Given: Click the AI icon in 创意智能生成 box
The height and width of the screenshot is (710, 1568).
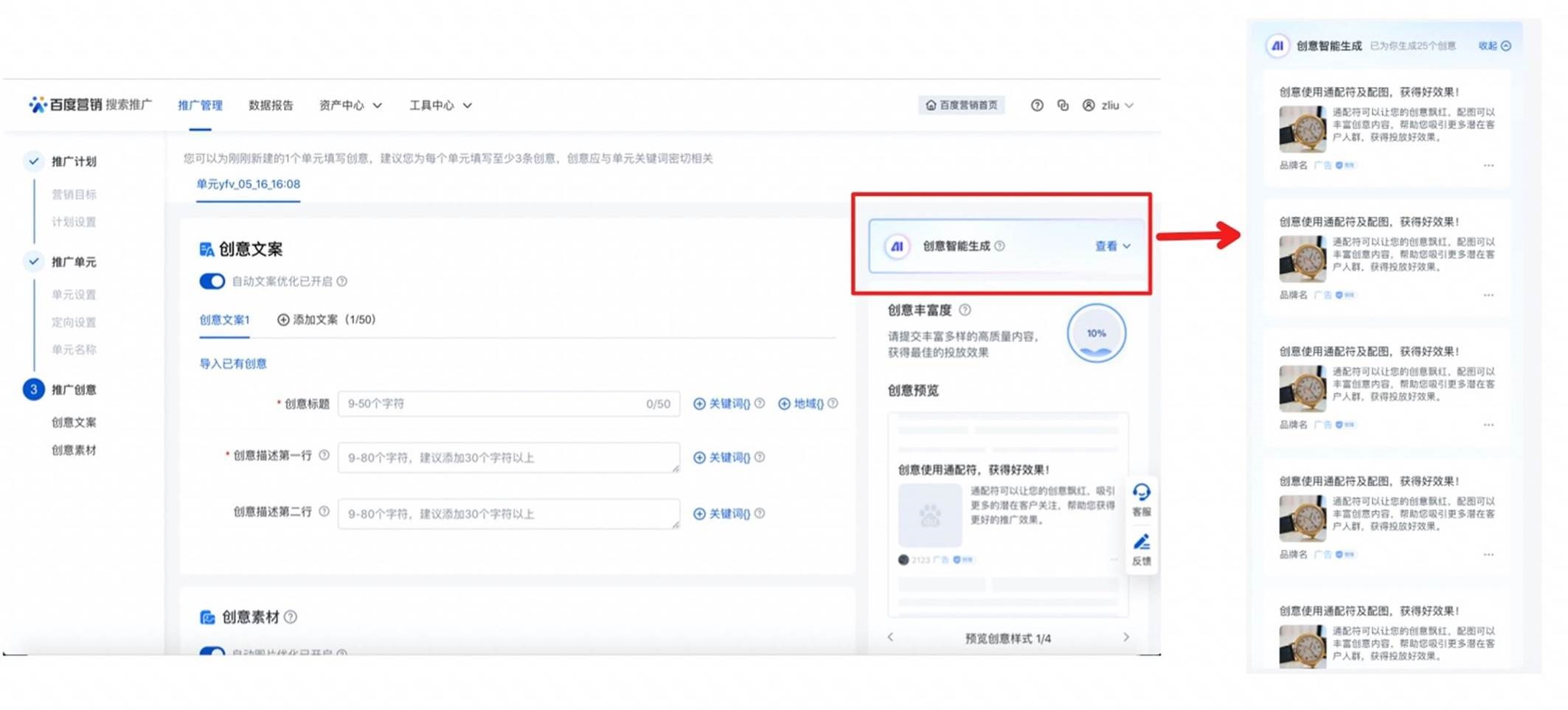Looking at the screenshot, I should 897,246.
